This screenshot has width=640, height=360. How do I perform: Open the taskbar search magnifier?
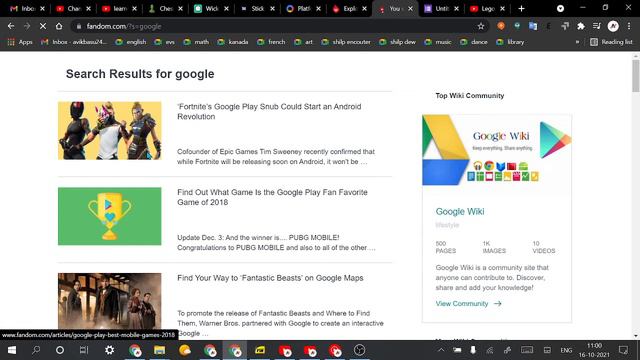(x=36, y=350)
